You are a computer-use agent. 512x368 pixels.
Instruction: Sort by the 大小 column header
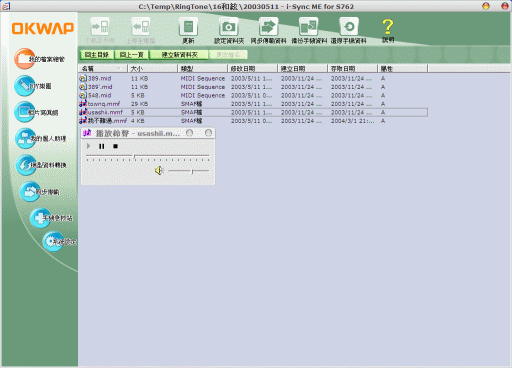pos(153,69)
